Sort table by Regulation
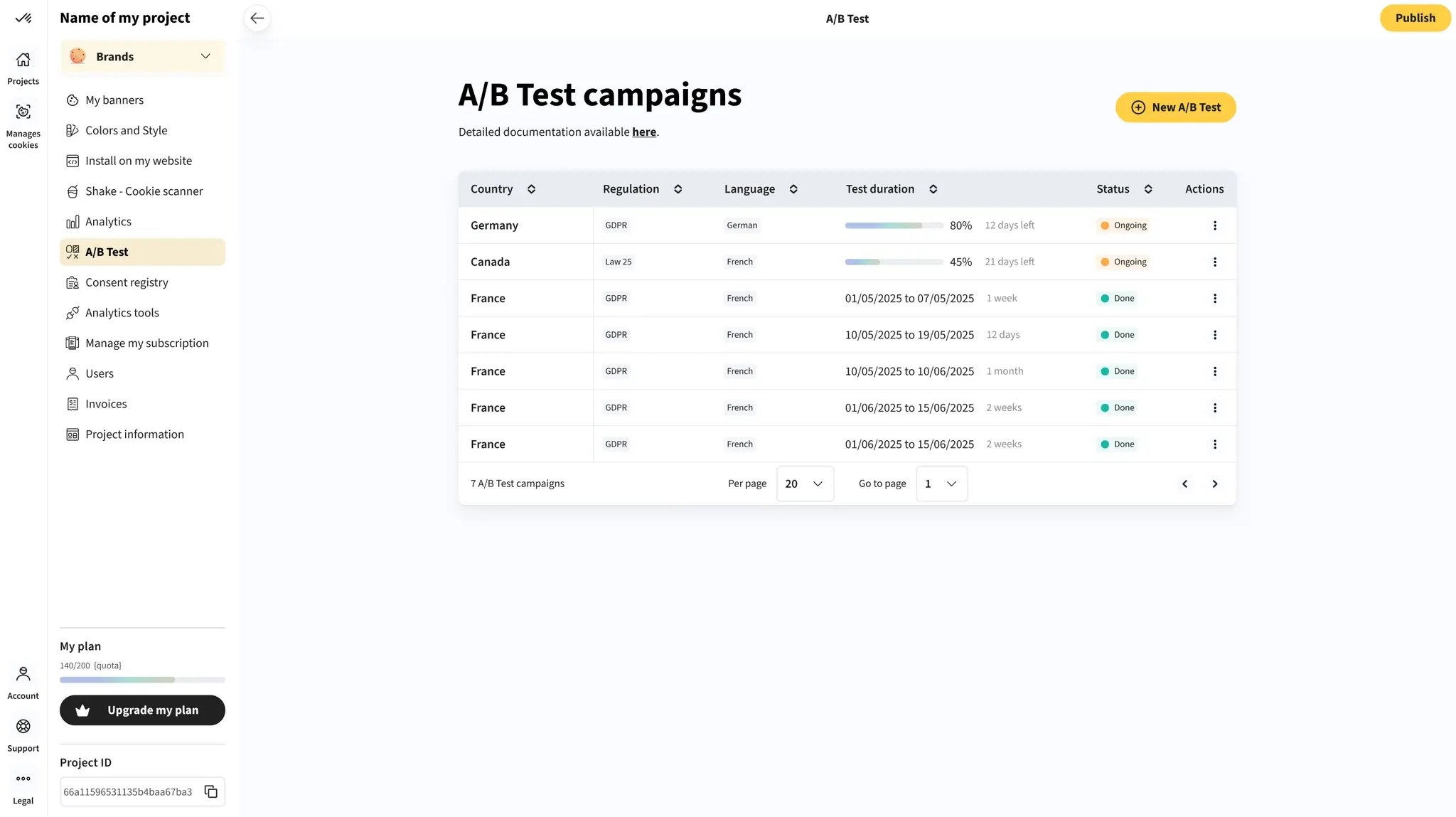1456x817 pixels. 678,189
